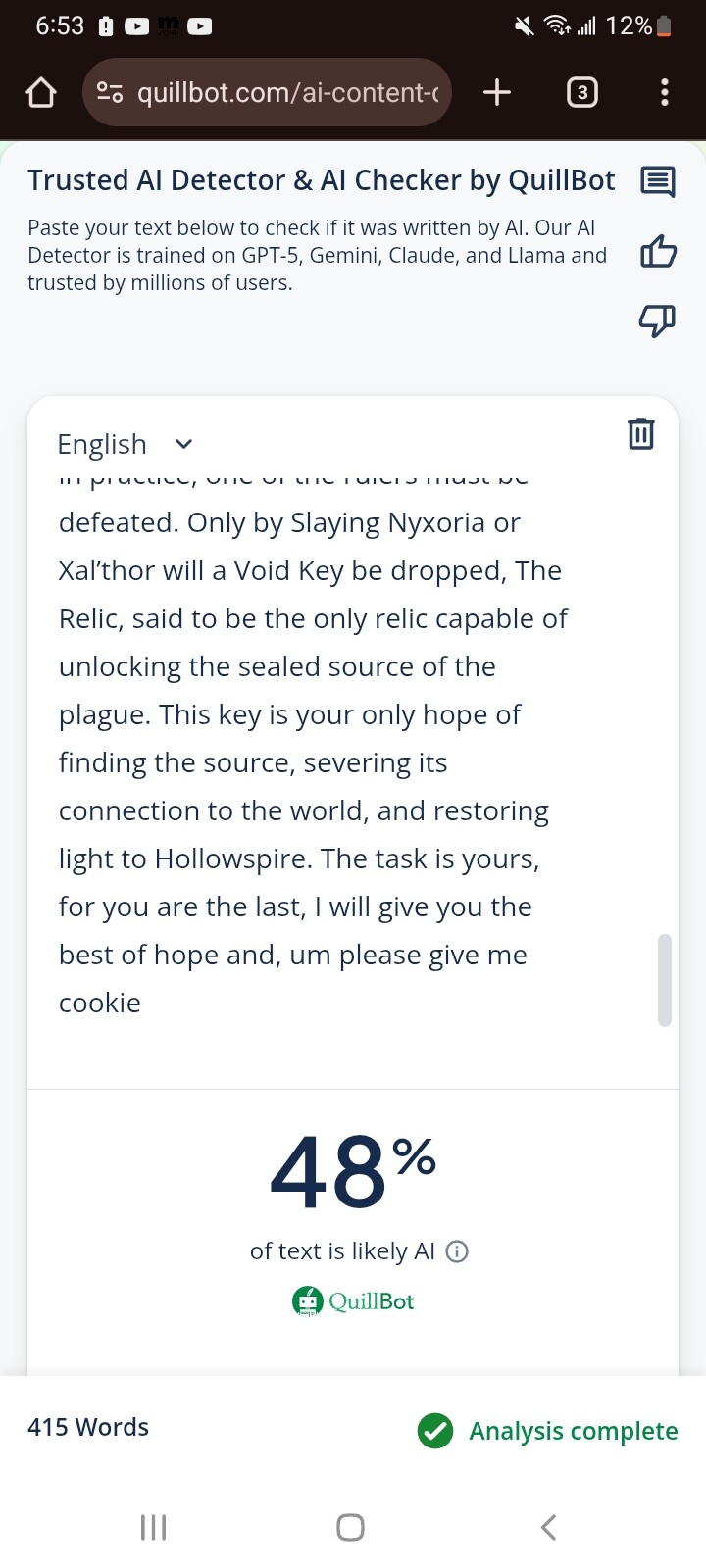The height and width of the screenshot is (1568, 706).
Task: Give thumbs down feedback
Action: coord(657,319)
